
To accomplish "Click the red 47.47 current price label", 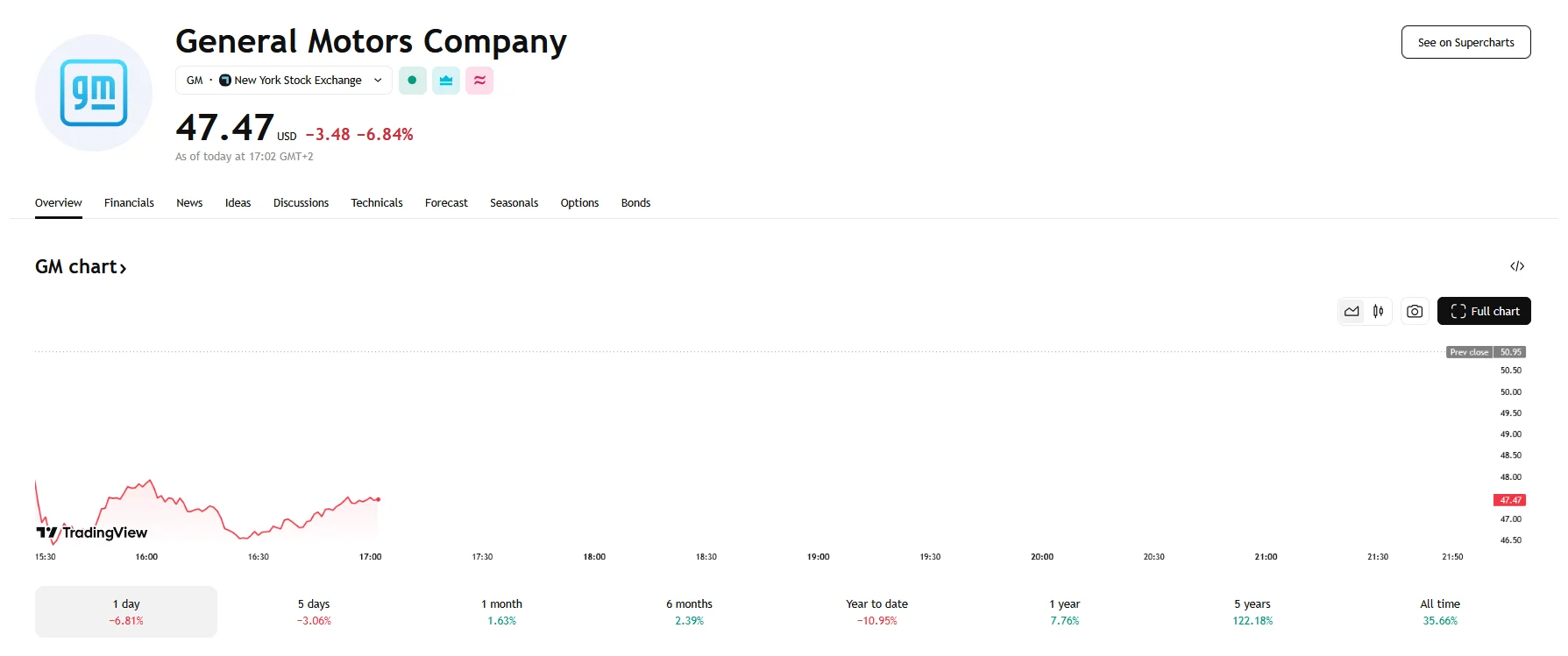I will point(1509,500).
